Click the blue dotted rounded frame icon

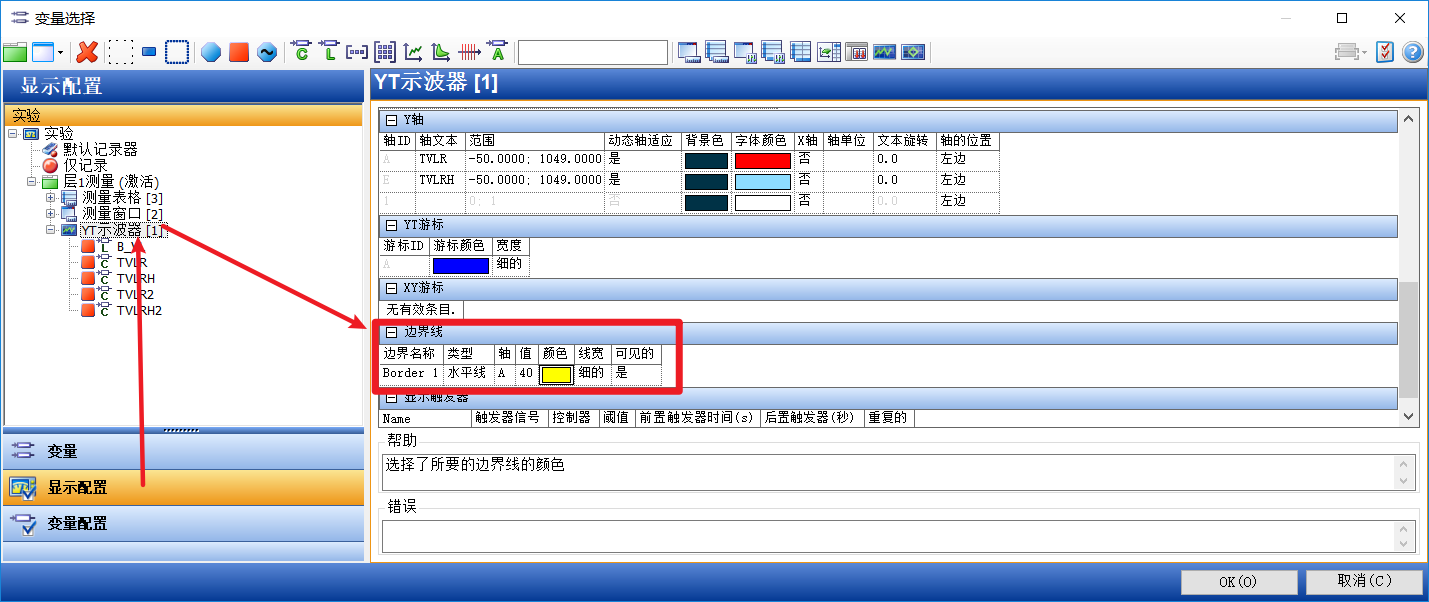click(177, 52)
